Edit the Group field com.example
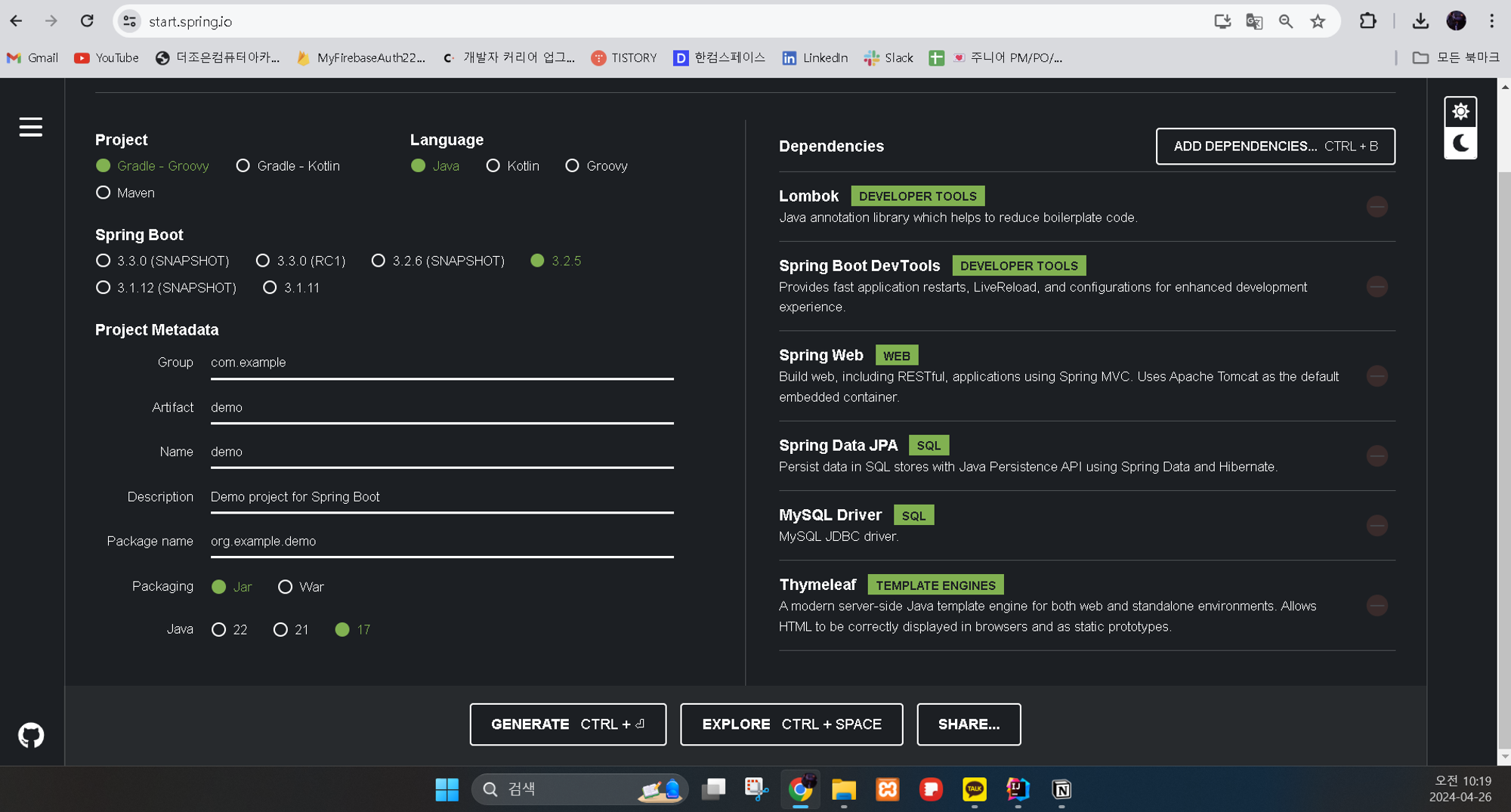This screenshot has height=812, width=1511. [442, 363]
